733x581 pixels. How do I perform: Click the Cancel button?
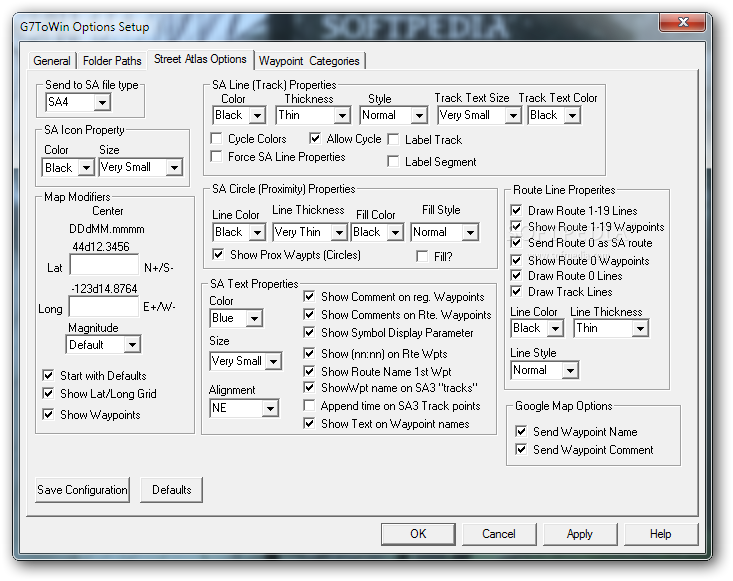[499, 534]
